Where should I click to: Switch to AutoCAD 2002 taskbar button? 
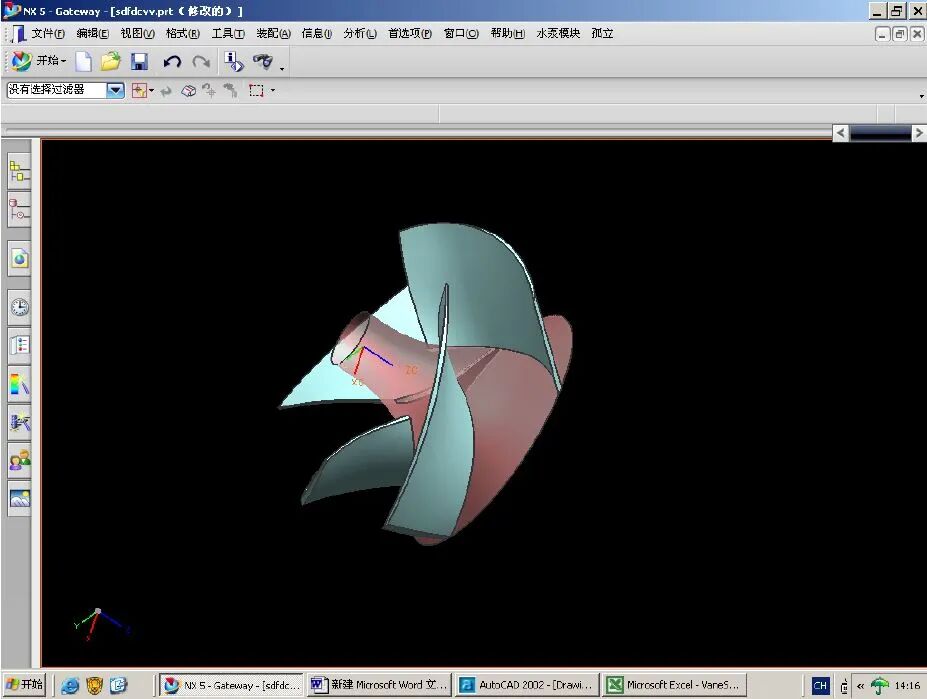click(527, 685)
